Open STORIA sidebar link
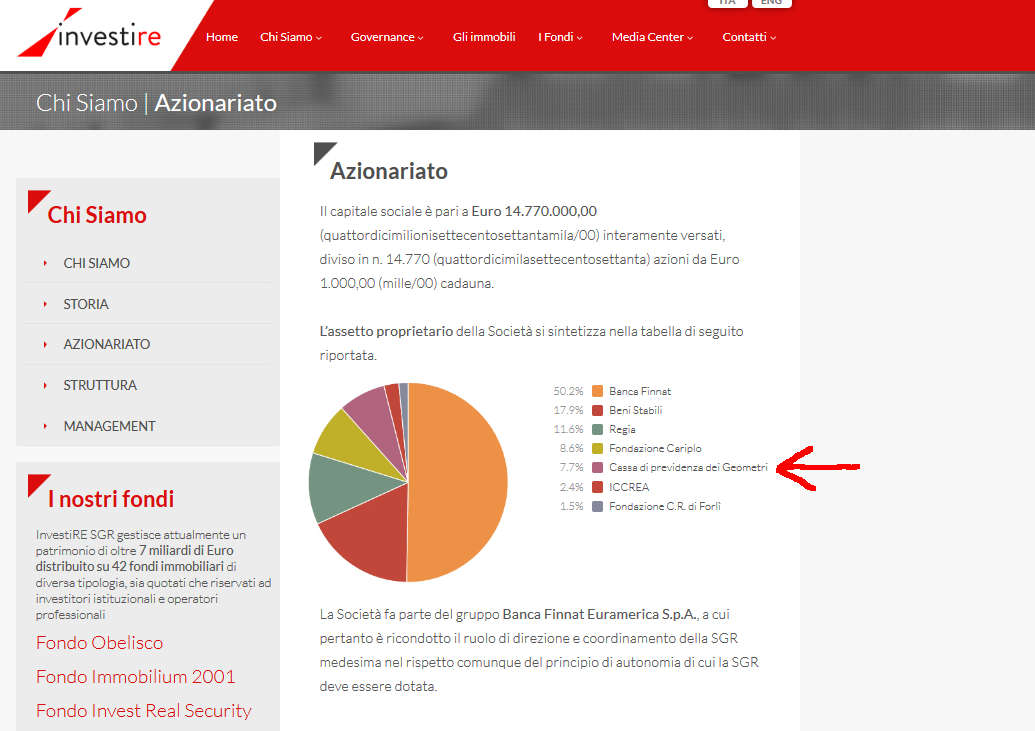The width and height of the screenshot is (1035, 731). pyautogui.click(x=86, y=304)
